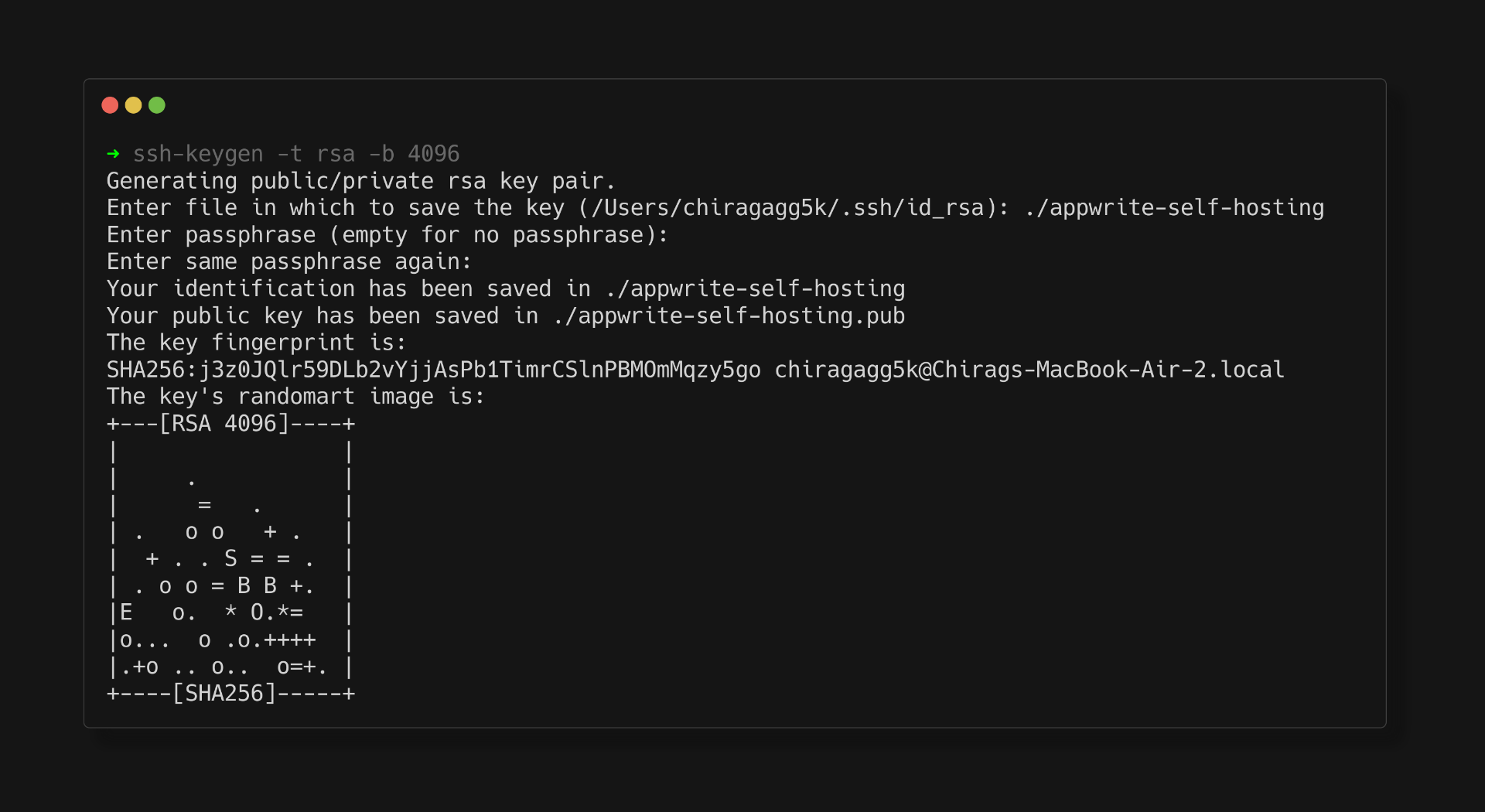1485x812 pixels.
Task: Click the "Enter same passphrase again" prompt
Action: (288, 262)
